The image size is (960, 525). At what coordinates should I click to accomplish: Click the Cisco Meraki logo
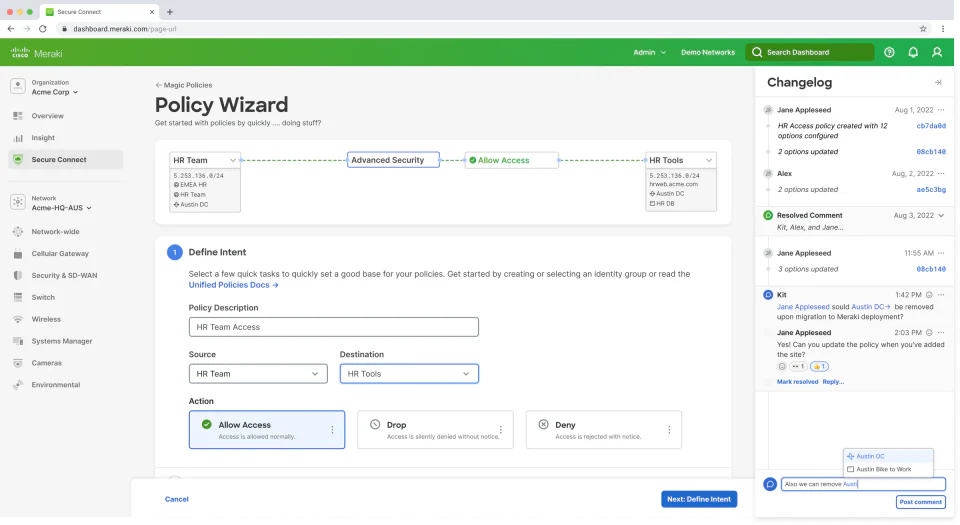(37, 53)
